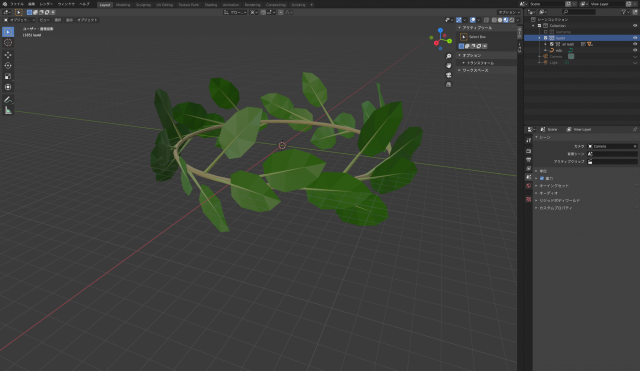Add a new workspace with plus button

click(311, 5)
